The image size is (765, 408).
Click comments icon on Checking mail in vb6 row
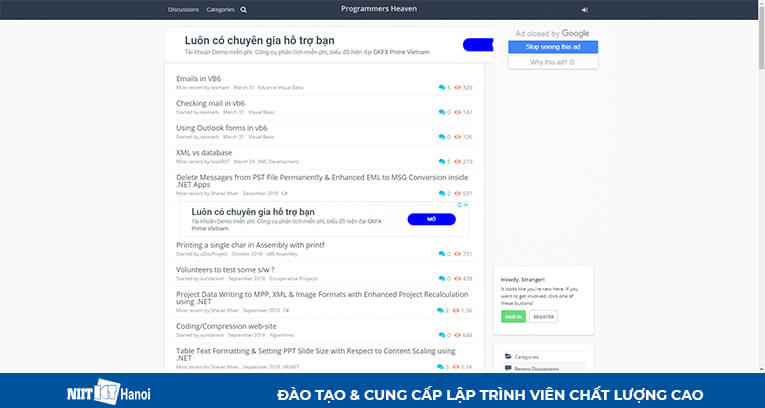tap(442, 112)
